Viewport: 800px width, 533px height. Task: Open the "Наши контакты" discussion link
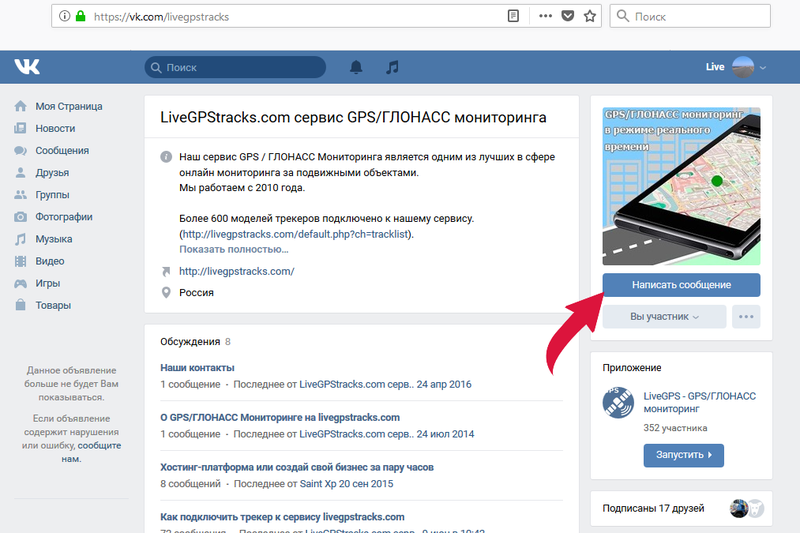[x=197, y=368]
